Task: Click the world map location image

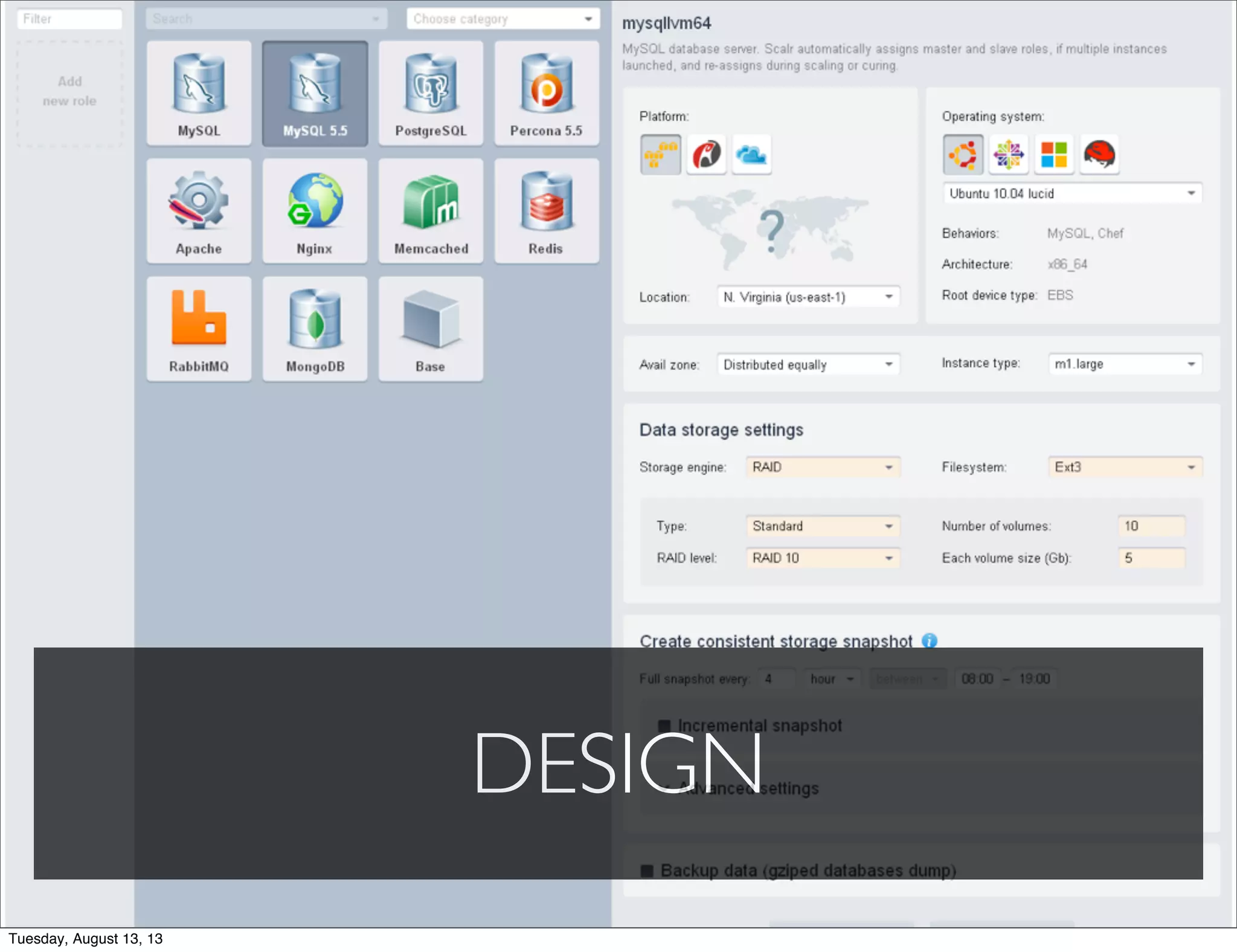Action: tap(770, 230)
